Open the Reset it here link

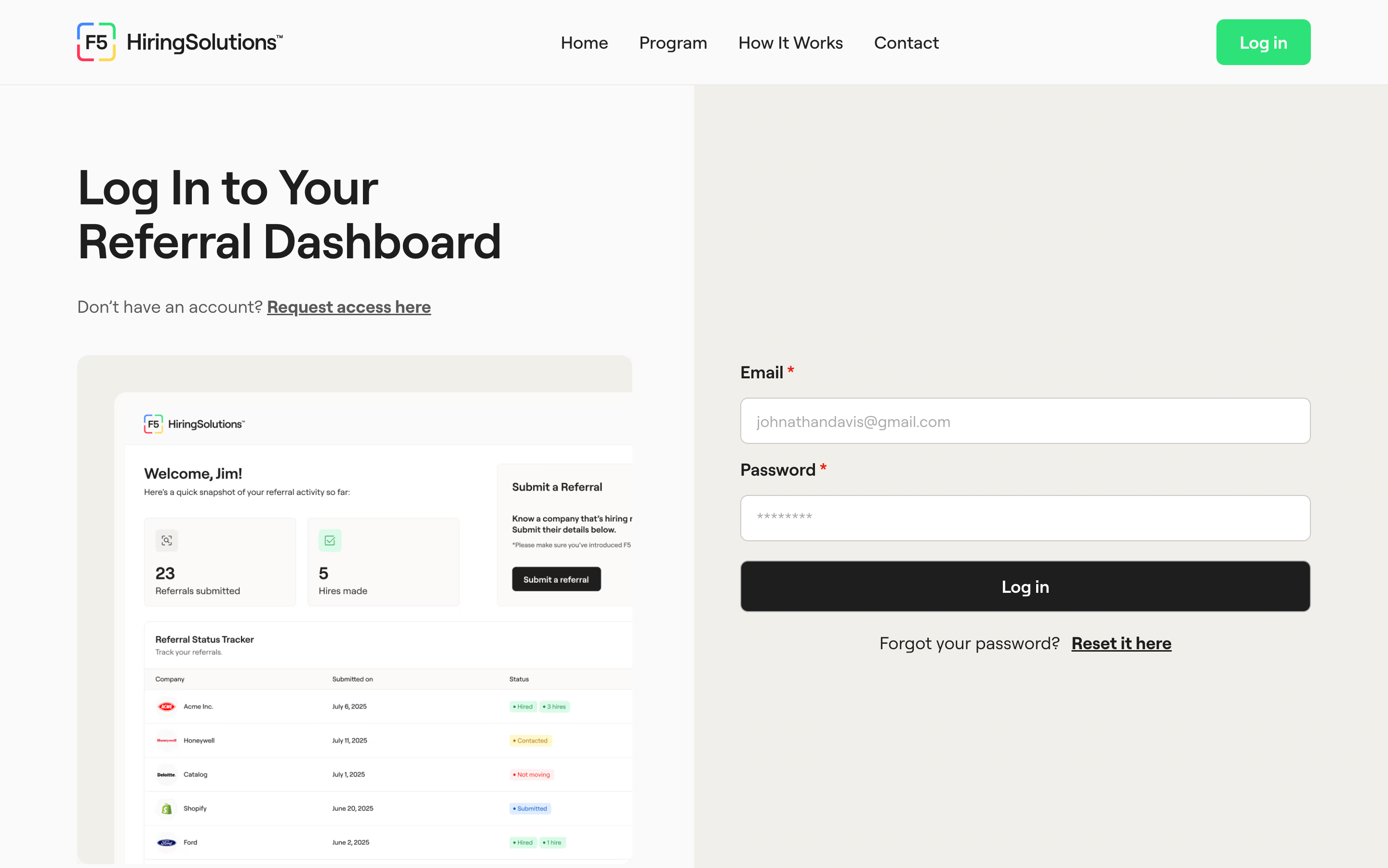(x=1121, y=643)
